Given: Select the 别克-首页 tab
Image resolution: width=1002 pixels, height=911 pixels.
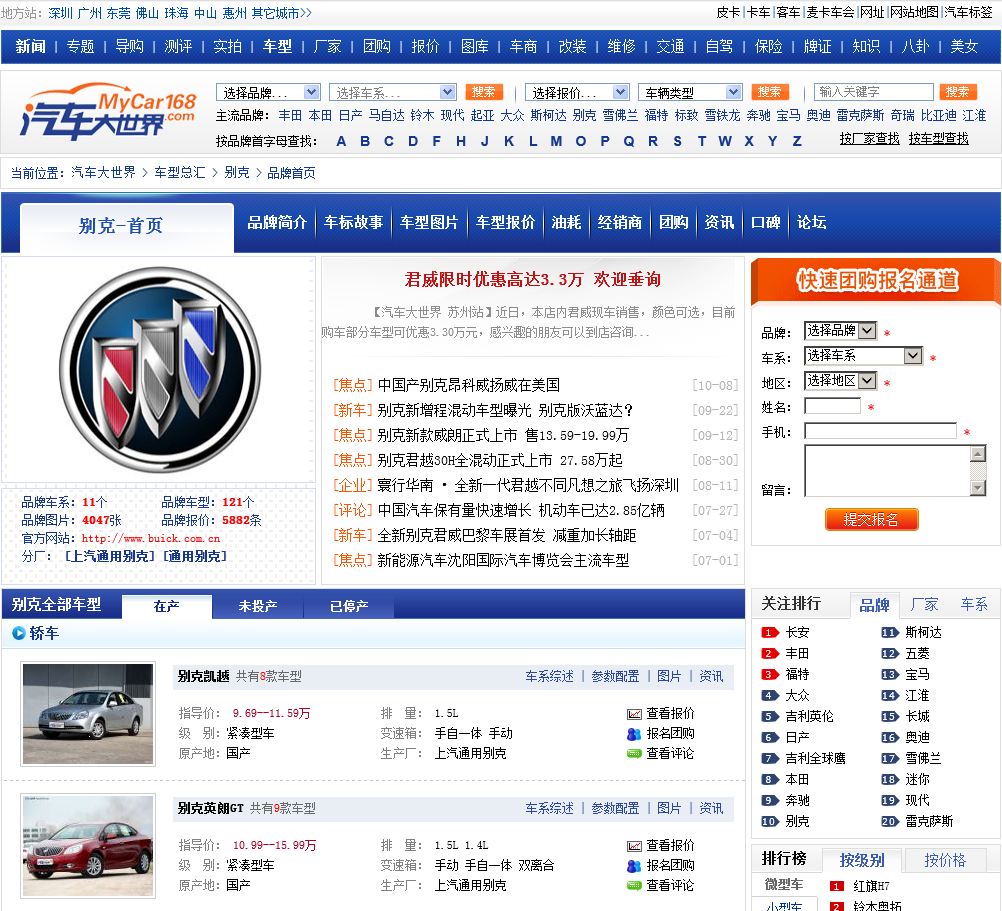Looking at the screenshot, I should (x=127, y=226).
